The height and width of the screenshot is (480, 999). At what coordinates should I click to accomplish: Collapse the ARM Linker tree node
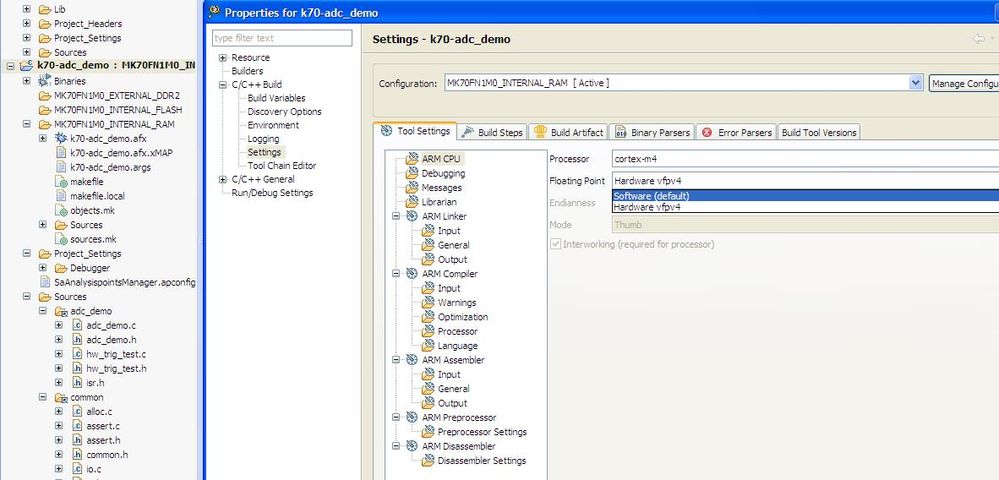pyautogui.click(x=396, y=216)
